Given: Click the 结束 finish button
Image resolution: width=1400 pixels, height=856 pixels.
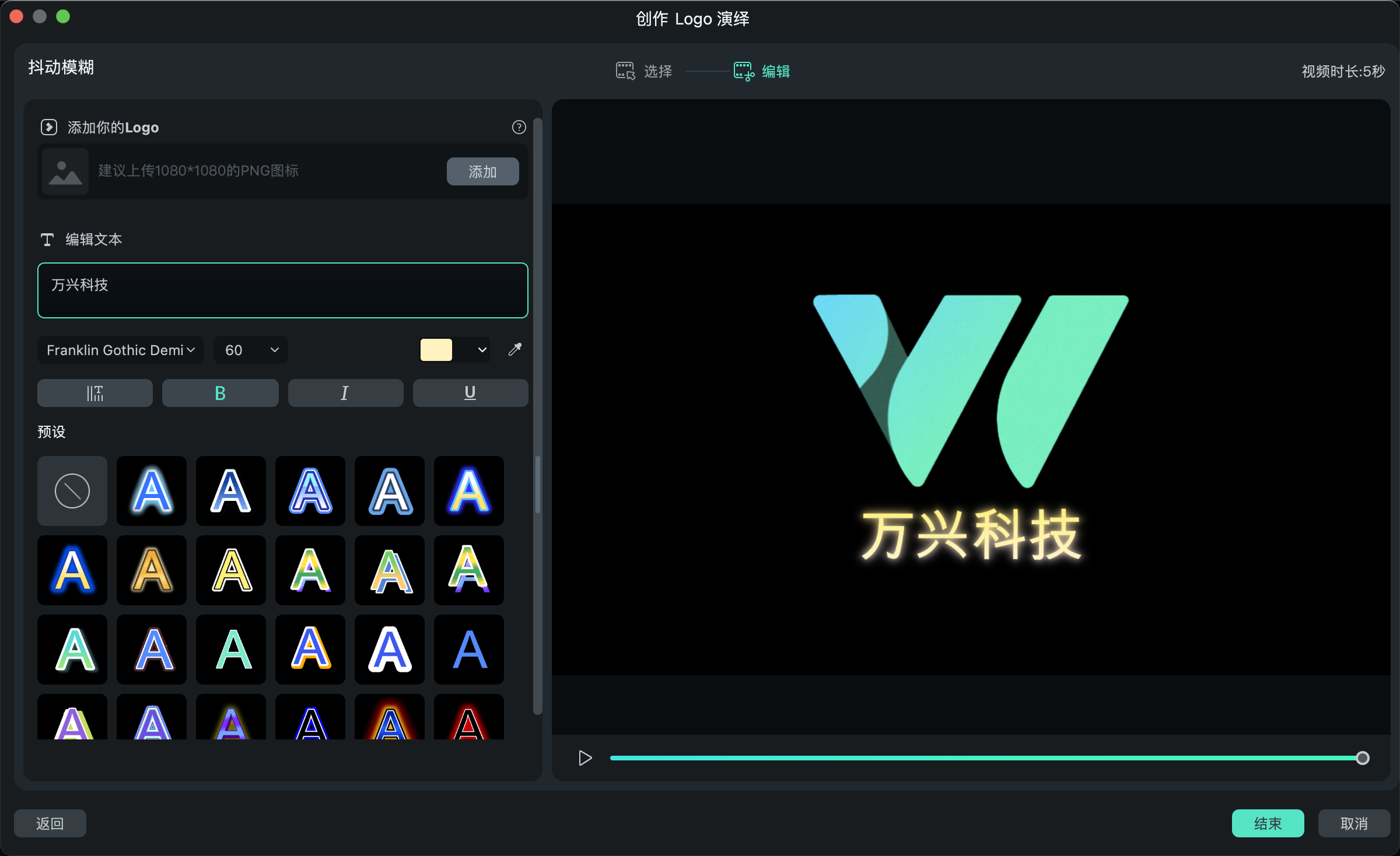Looking at the screenshot, I should point(1266,822).
